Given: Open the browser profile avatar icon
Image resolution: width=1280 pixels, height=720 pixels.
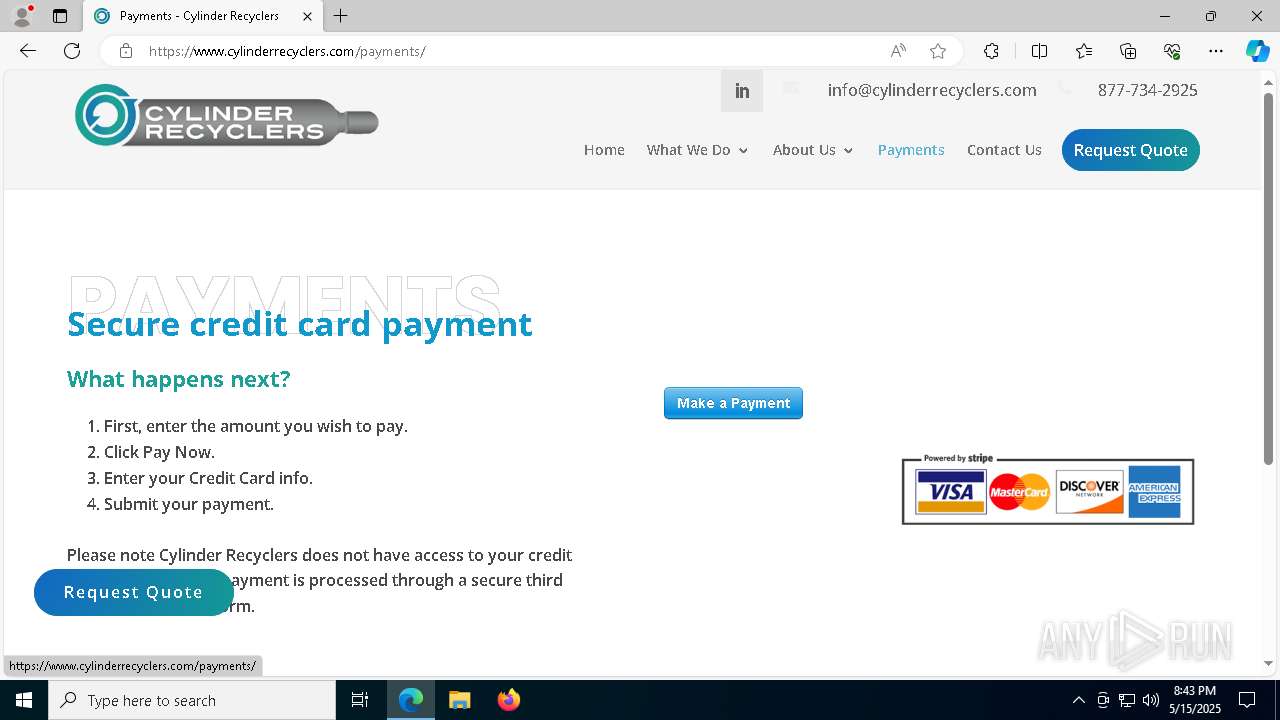Looking at the screenshot, I should pos(21,16).
